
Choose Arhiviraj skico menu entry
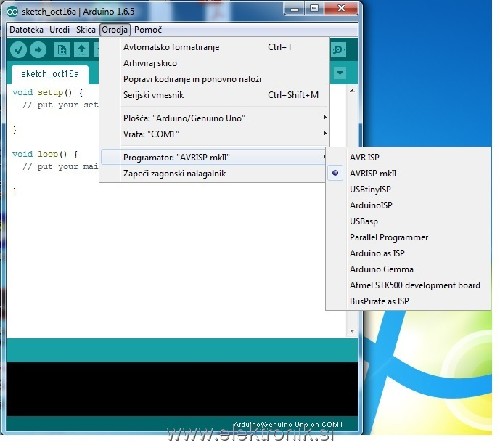pos(214,63)
